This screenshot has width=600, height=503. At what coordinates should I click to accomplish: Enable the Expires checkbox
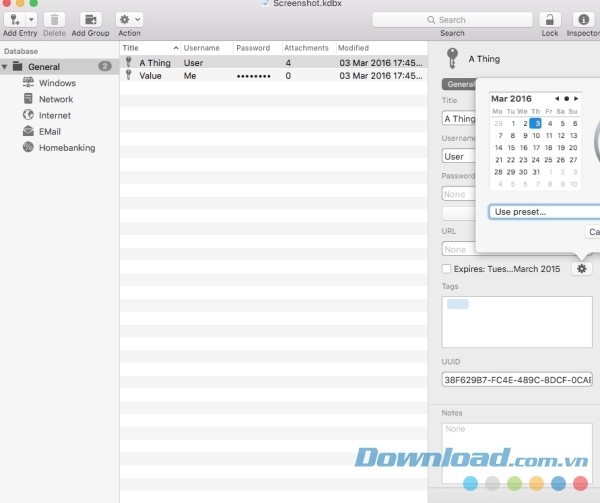[x=446, y=268]
